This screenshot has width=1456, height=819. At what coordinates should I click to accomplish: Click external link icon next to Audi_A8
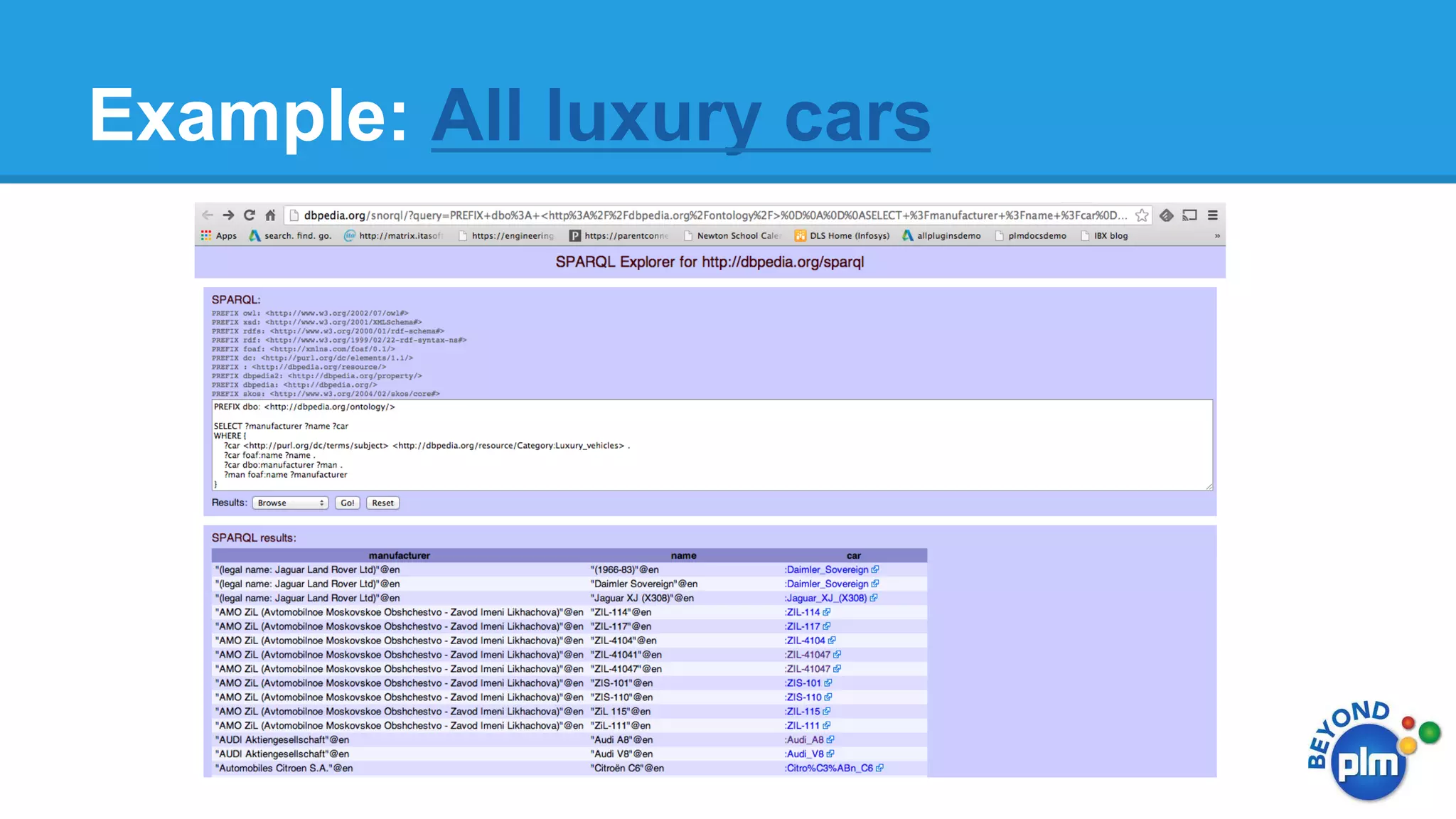coord(830,739)
